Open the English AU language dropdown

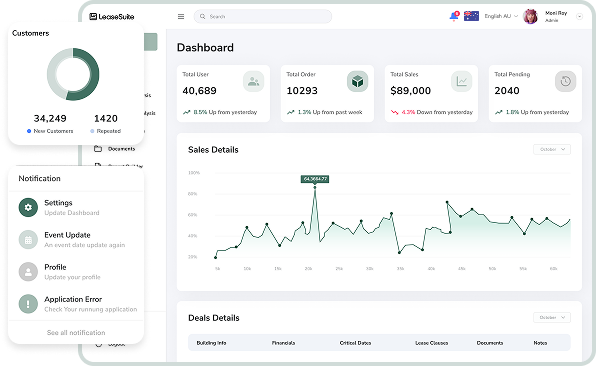pyautogui.click(x=501, y=16)
